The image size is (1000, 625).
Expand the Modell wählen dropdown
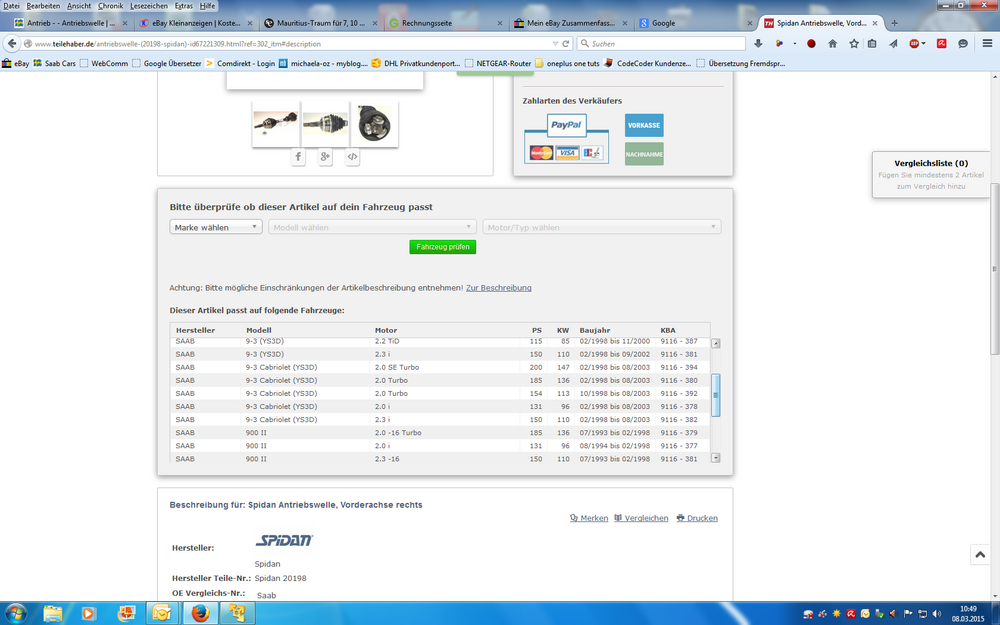coord(372,227)
